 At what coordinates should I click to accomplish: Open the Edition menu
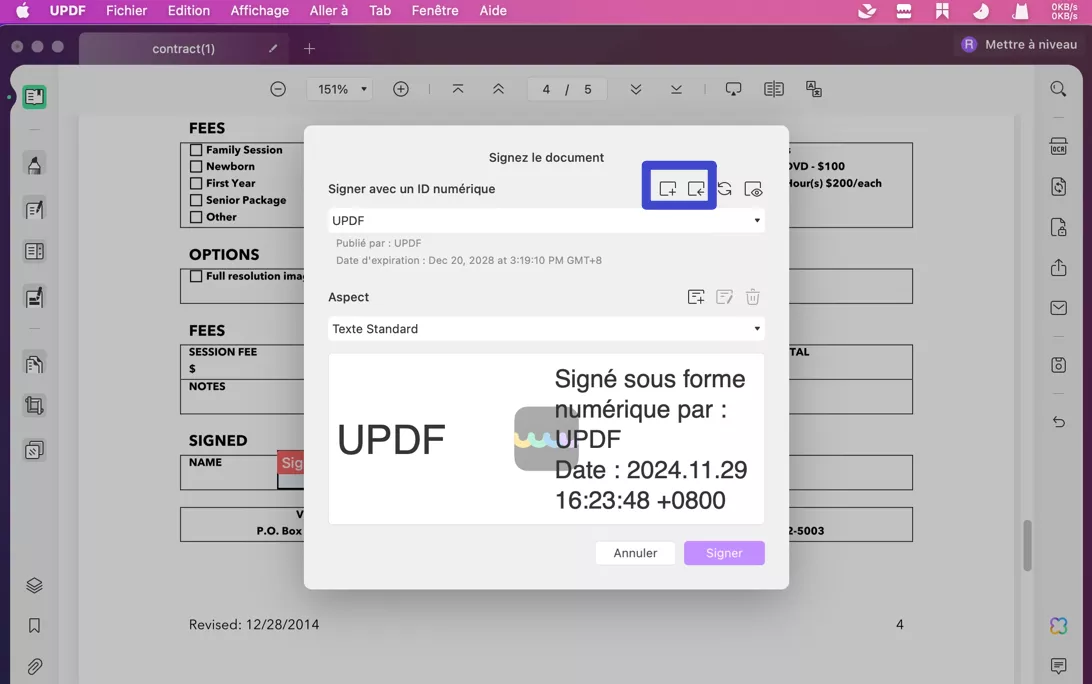click(189, 10)
